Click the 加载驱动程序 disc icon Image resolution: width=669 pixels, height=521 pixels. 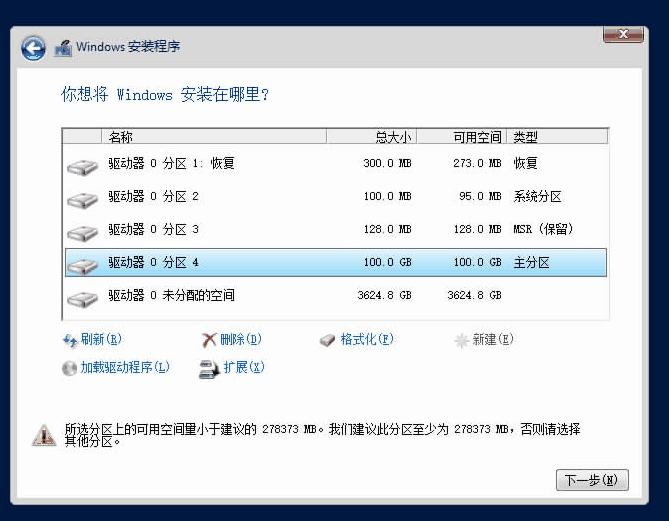pyautogui.click(x=70, y=368)
